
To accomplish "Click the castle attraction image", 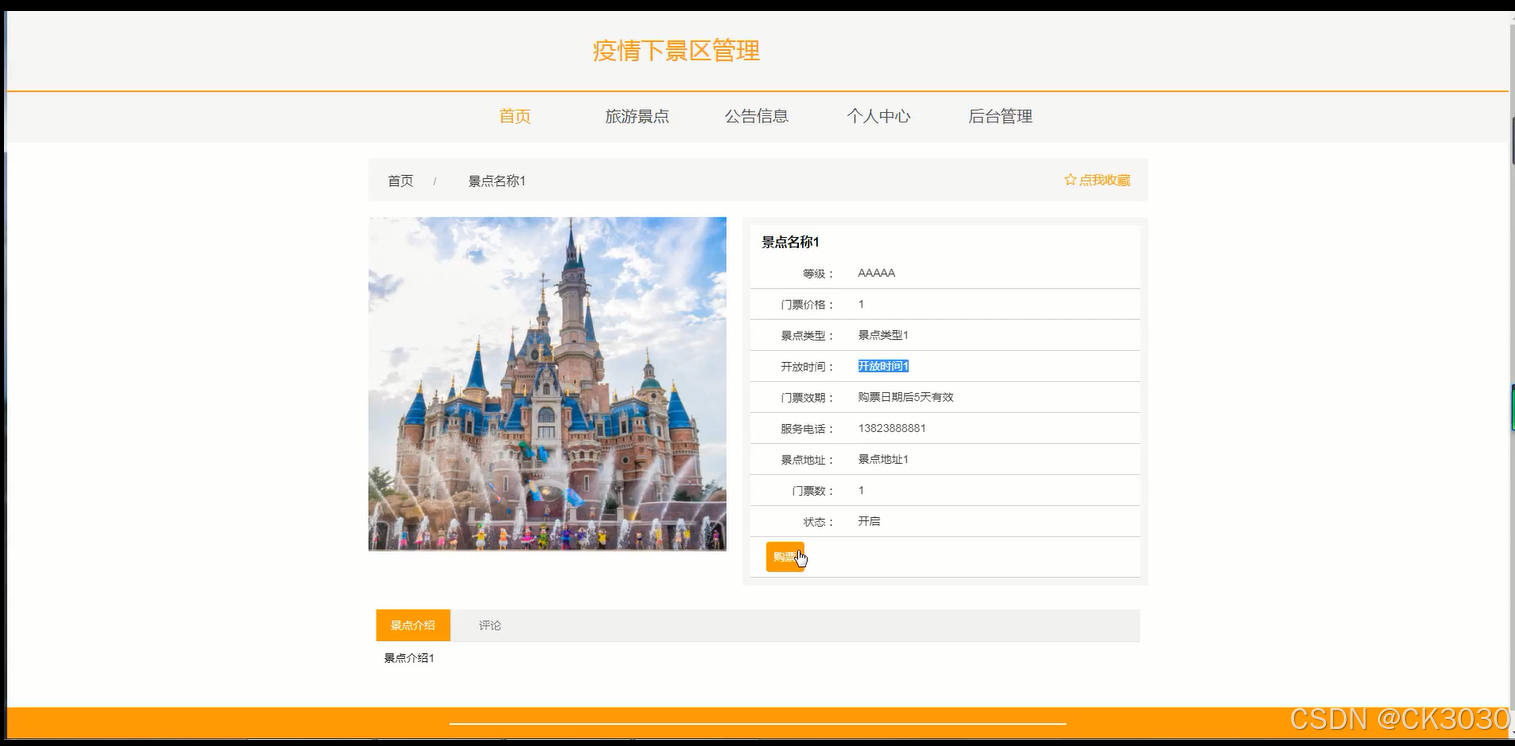I will (547, 384).
